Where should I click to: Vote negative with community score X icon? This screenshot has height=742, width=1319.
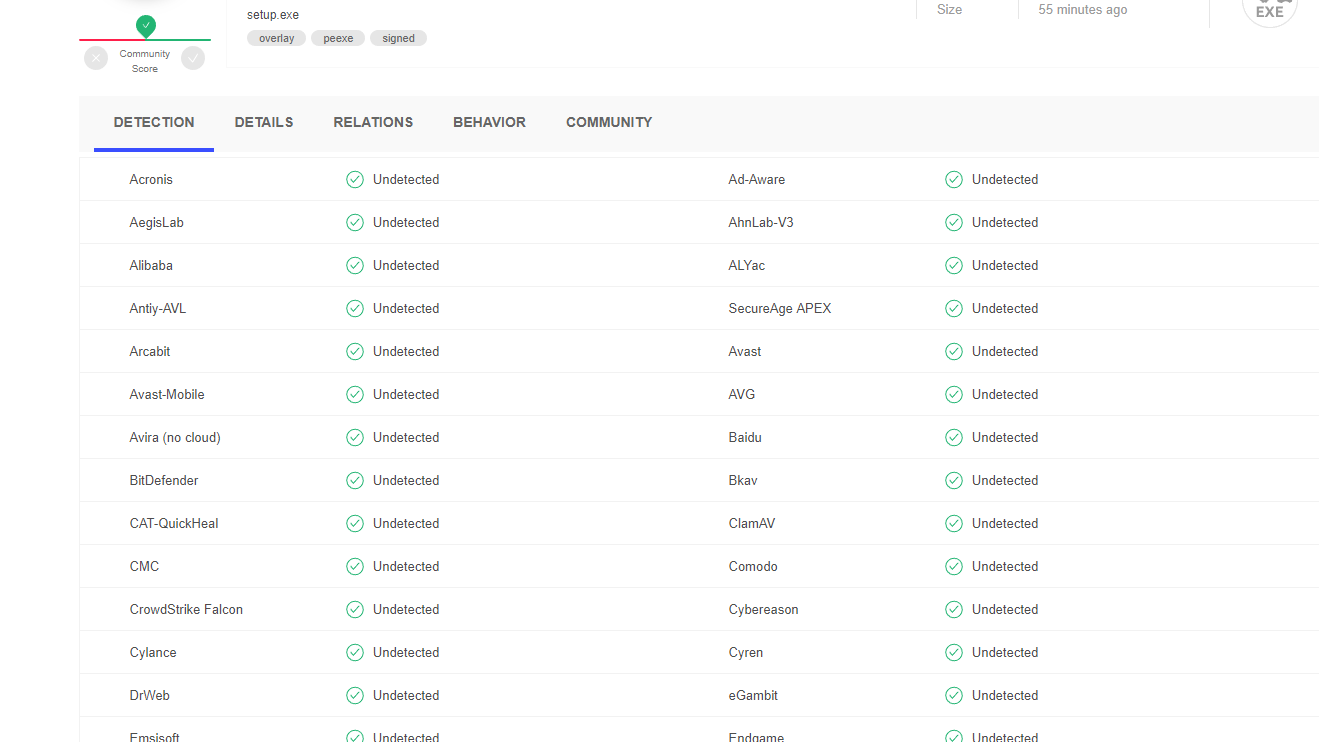(x=96, y=58)
